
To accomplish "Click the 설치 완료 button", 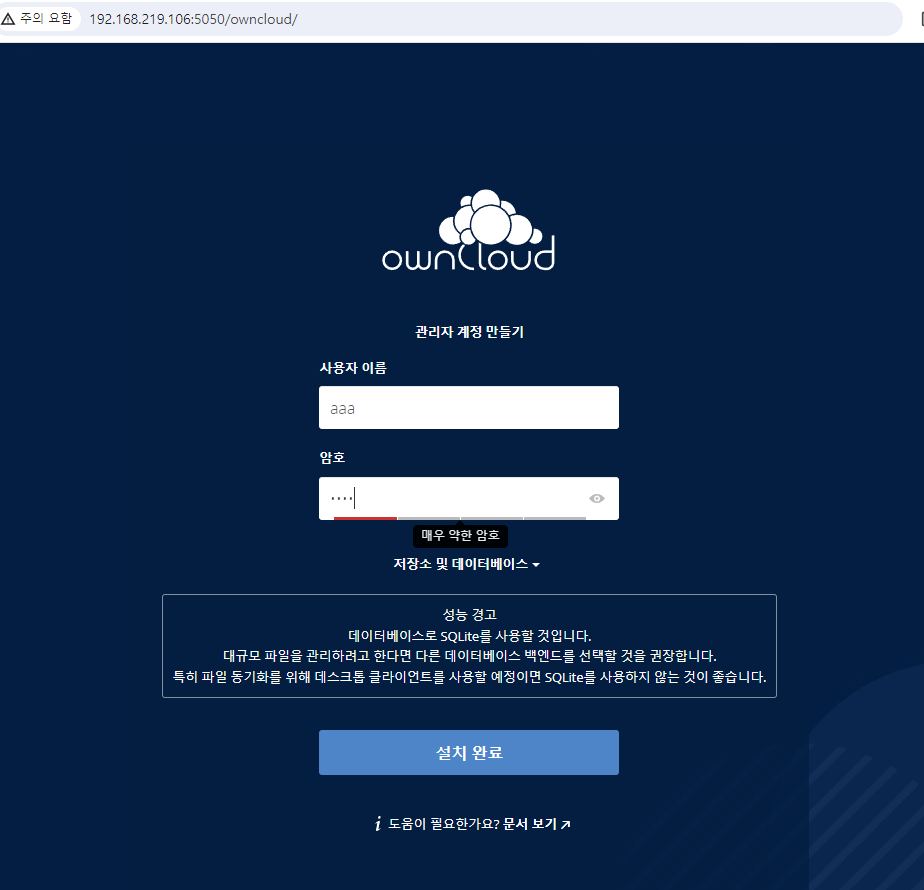I will click(468, 752).
